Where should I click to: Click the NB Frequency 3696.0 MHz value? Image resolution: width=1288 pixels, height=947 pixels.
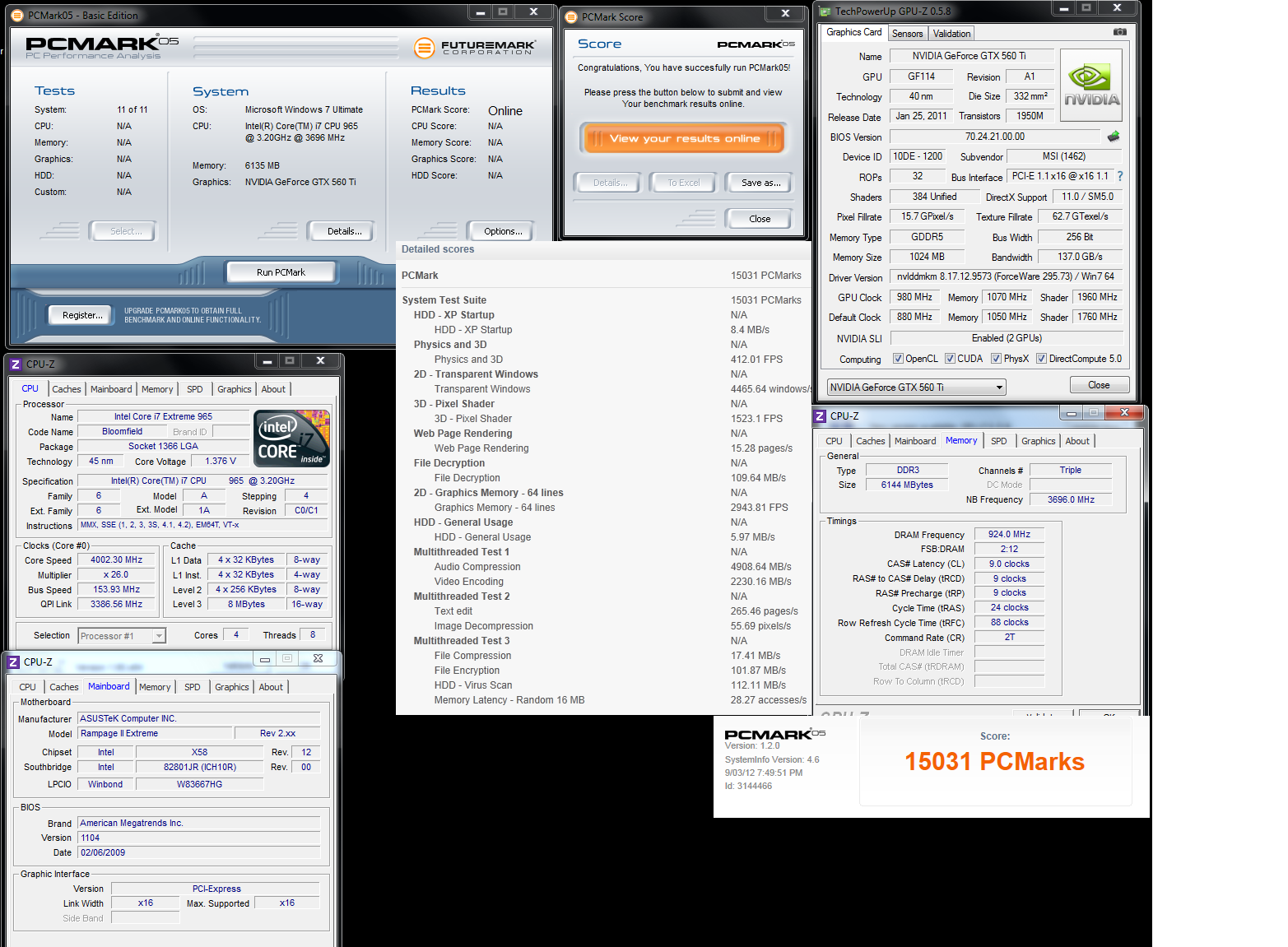point(1071,499)
